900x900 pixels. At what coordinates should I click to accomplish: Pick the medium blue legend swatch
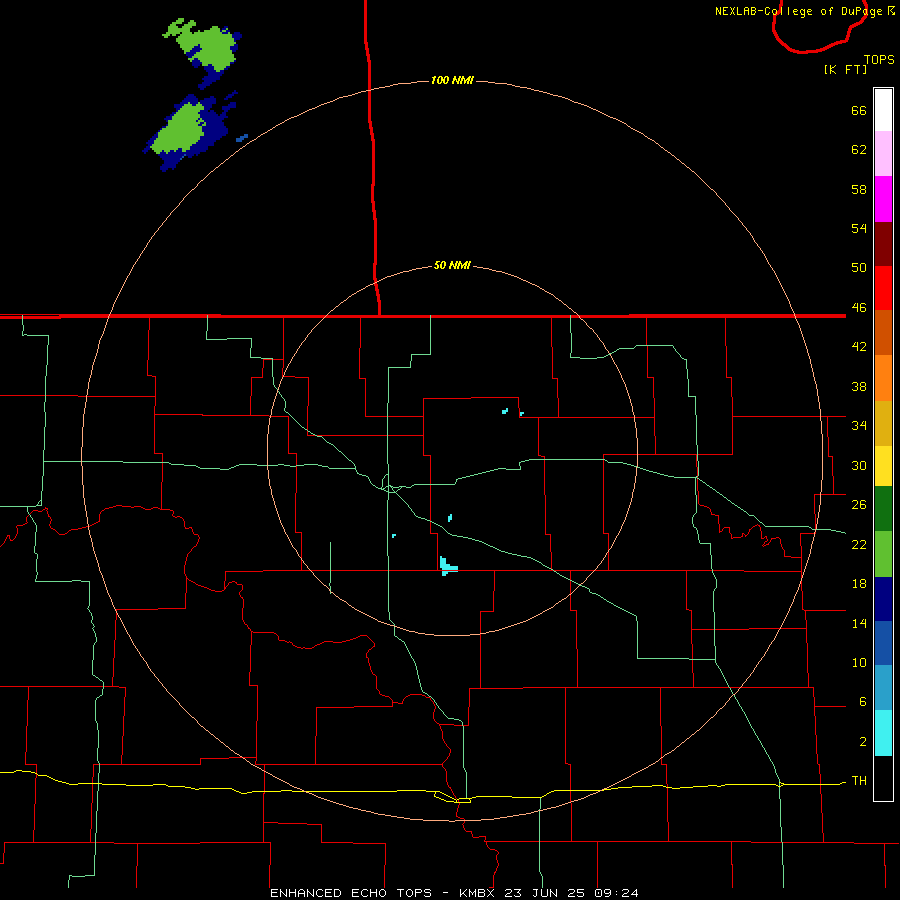[x=883, y=643]
